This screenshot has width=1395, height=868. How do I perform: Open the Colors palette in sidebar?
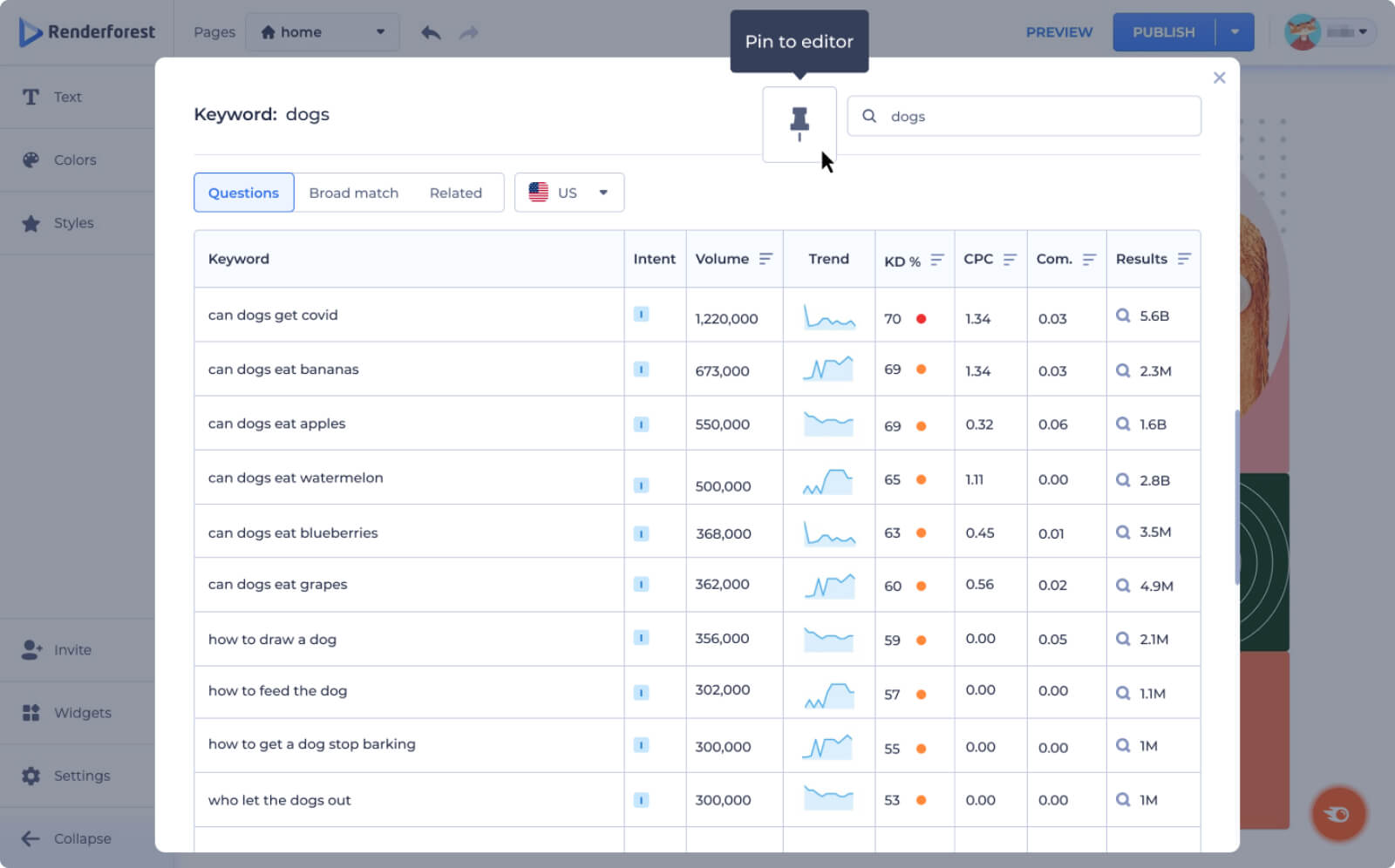click(x=75, y=160)
